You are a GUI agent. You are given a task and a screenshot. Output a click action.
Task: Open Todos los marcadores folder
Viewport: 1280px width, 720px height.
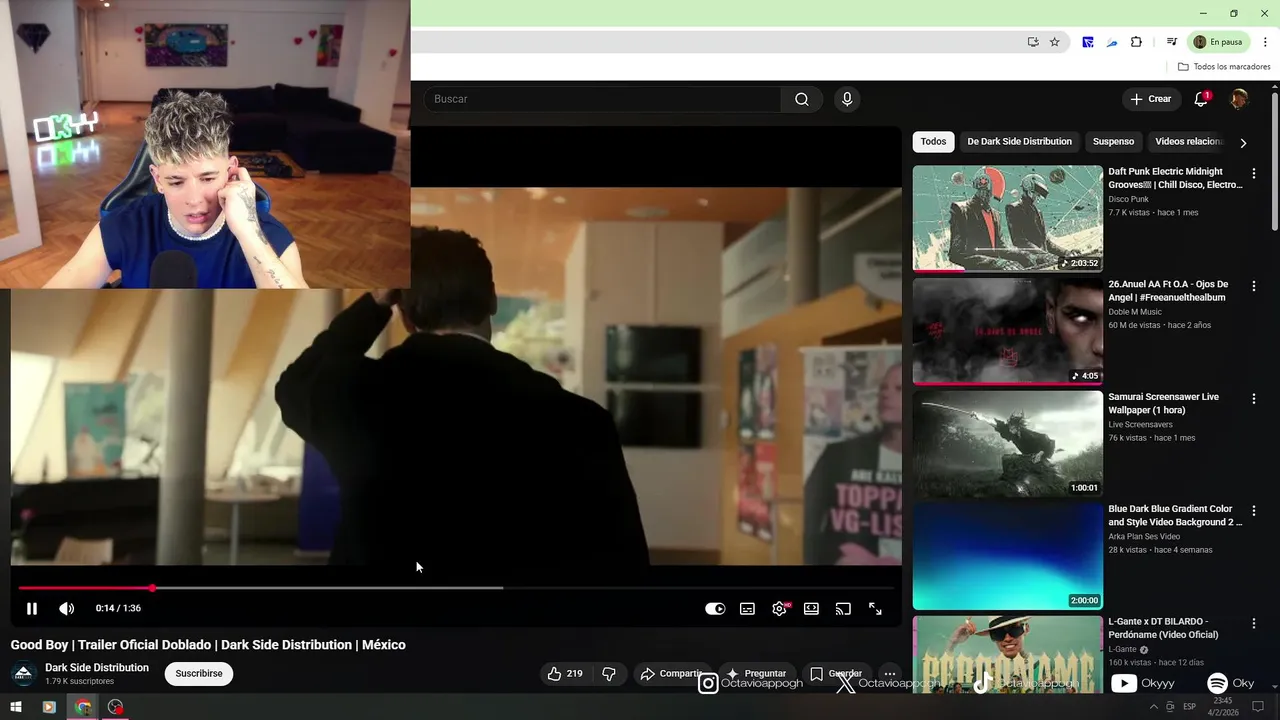[x=1224, y=67]
